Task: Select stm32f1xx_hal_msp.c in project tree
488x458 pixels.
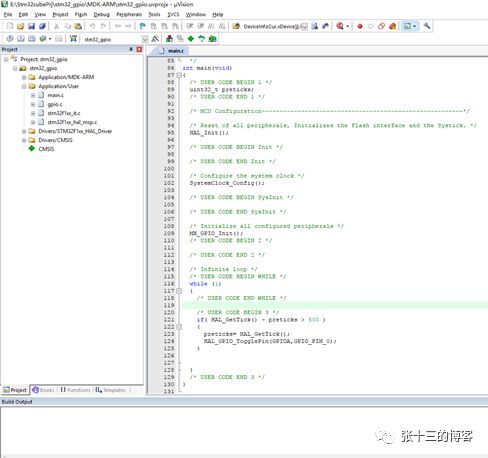Action: 72,122
